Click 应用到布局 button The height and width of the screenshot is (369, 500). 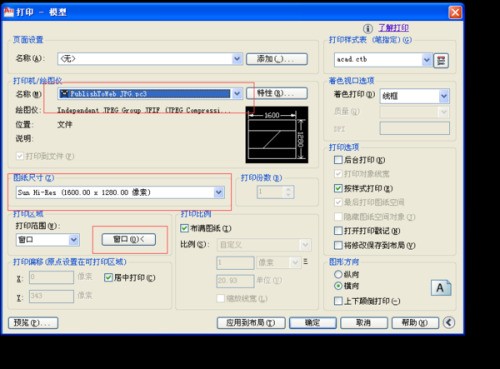tap(251, 323)
